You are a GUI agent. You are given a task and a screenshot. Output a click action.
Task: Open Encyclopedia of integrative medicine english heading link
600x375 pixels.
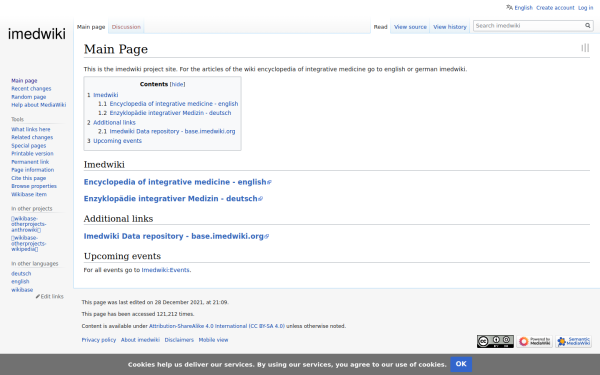(178, 182)
